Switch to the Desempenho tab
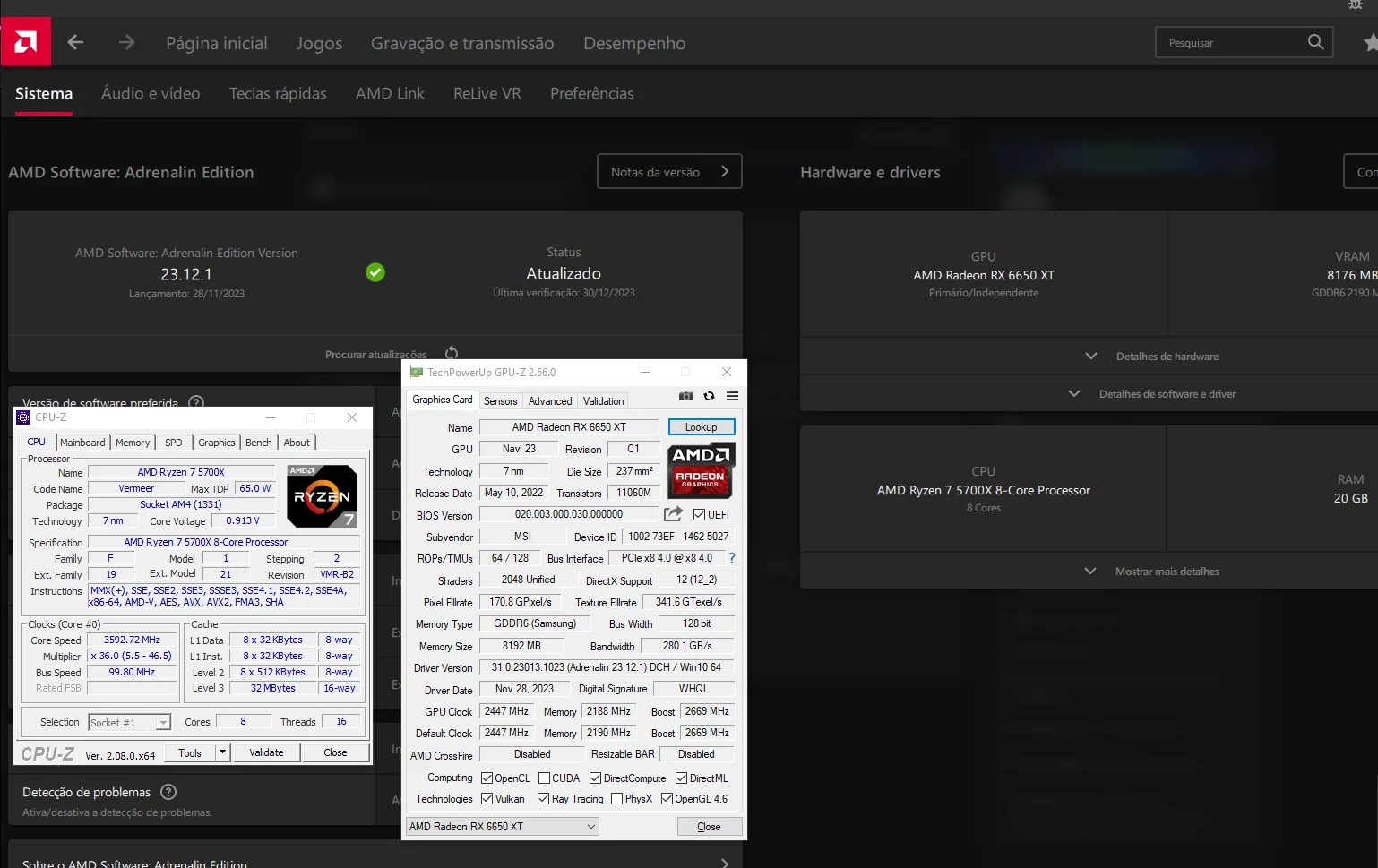 tap(634, 43)
